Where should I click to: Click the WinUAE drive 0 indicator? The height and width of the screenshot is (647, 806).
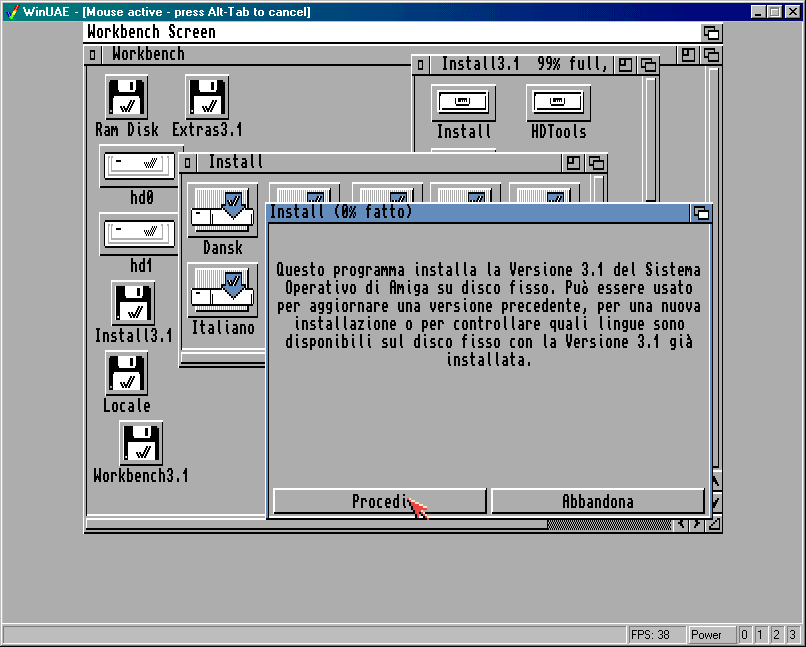[744, 635]
